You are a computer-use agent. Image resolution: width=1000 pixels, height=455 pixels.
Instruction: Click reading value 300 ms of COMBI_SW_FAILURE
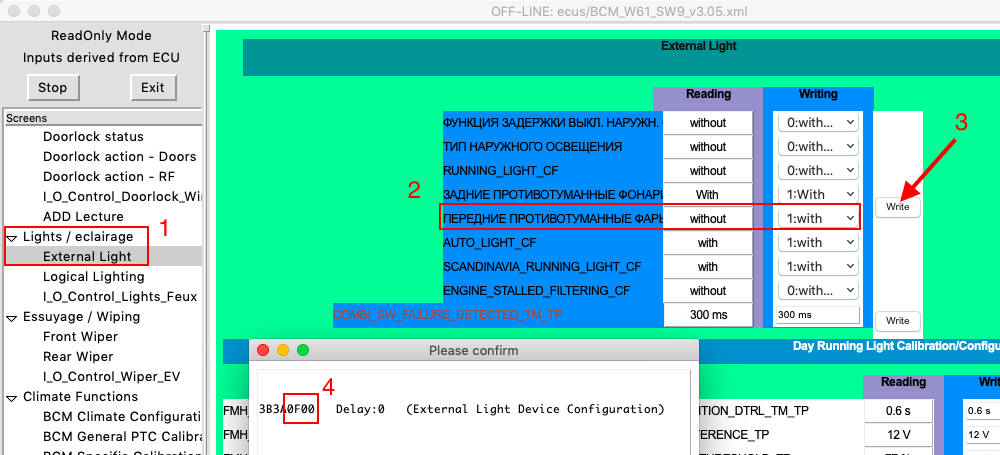[x=708, y=315]
